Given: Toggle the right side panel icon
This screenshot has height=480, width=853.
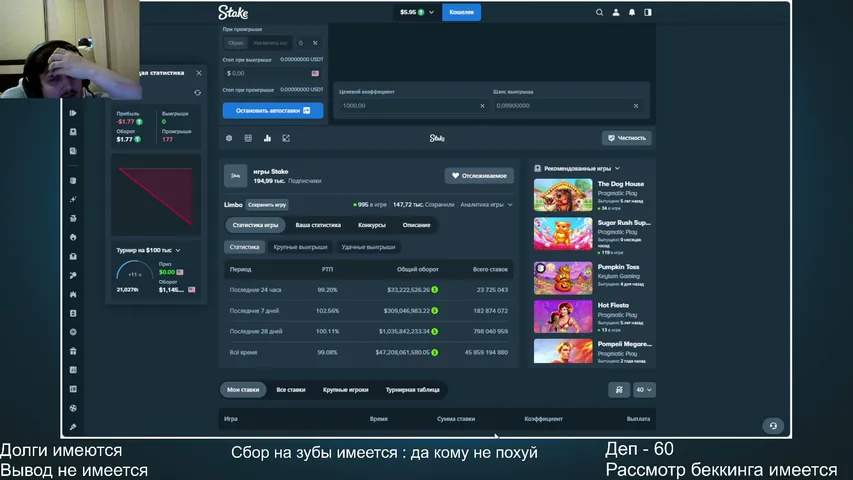Looking at the screenshot, I should point(647,12).
